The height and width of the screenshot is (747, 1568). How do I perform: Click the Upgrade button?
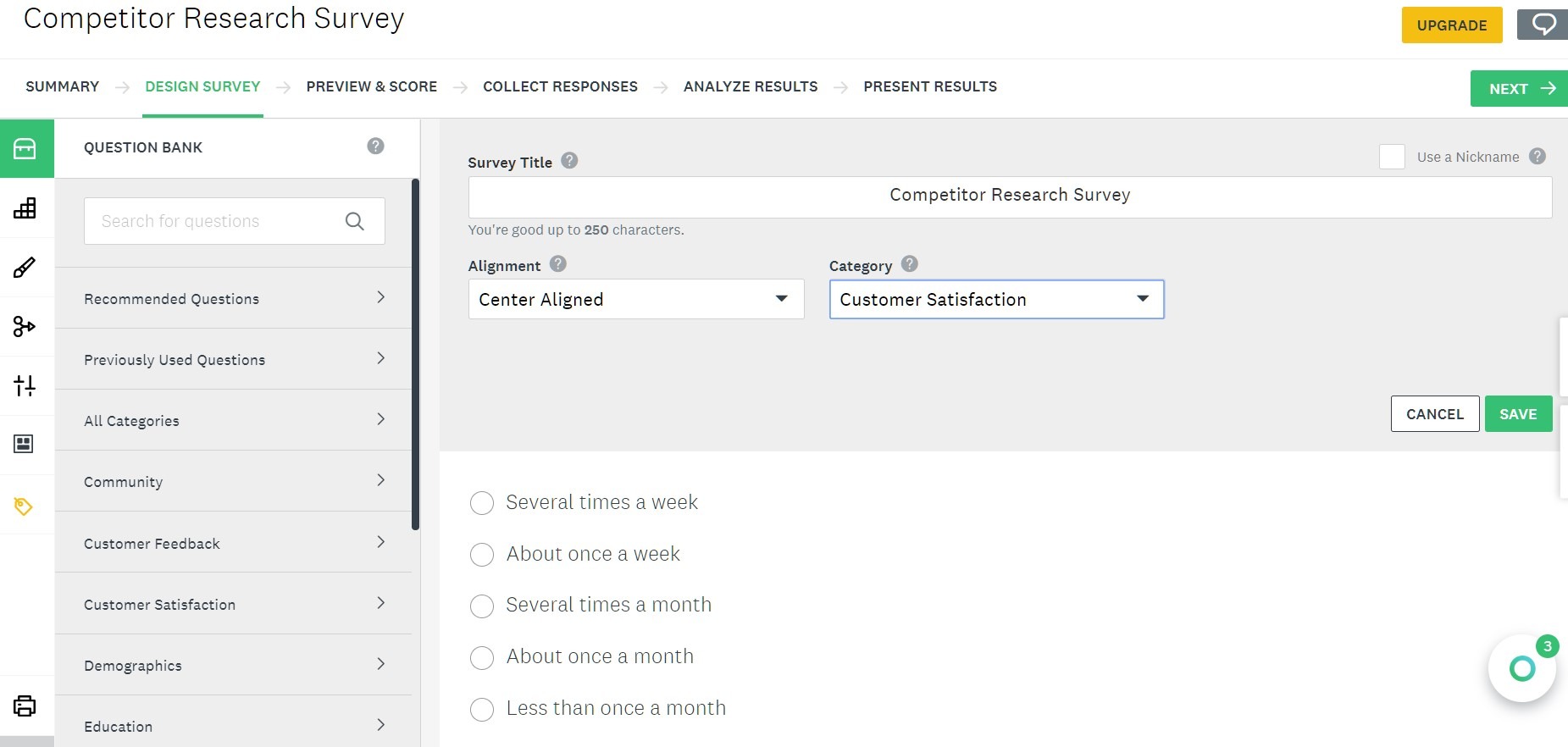[1451, 25]
